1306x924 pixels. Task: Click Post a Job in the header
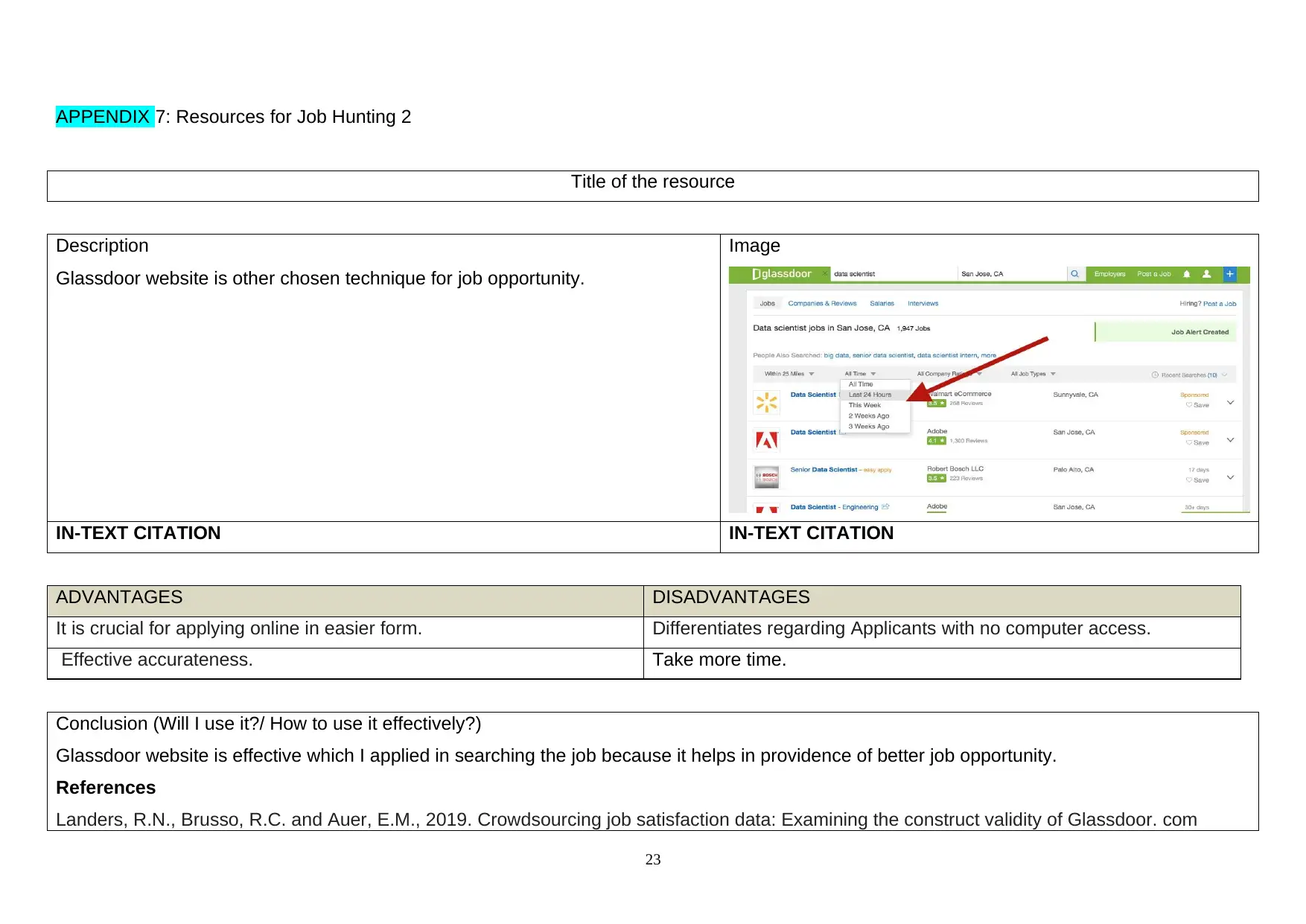coord(1153,274)
